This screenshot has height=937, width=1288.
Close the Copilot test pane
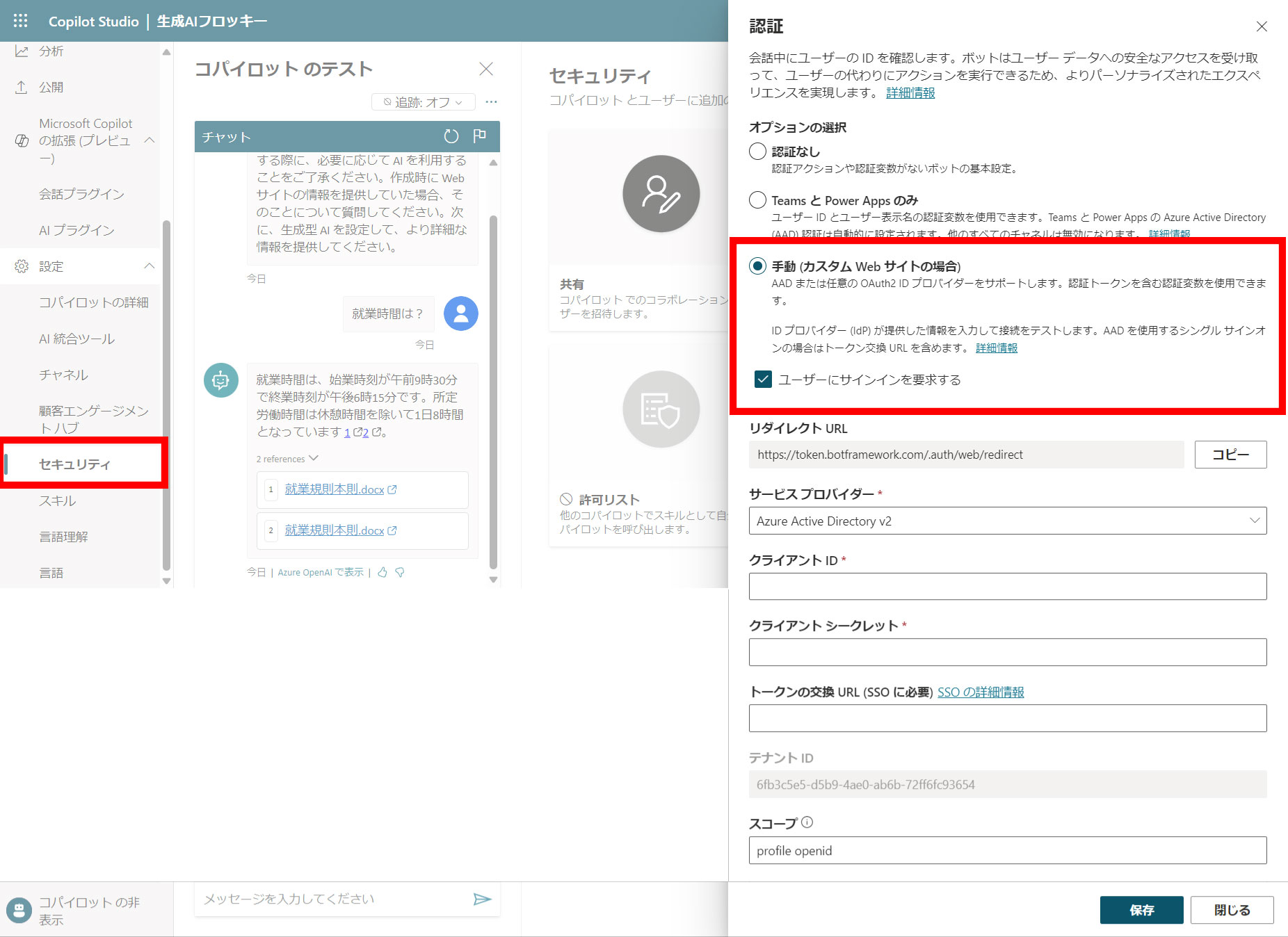(486, 69)
